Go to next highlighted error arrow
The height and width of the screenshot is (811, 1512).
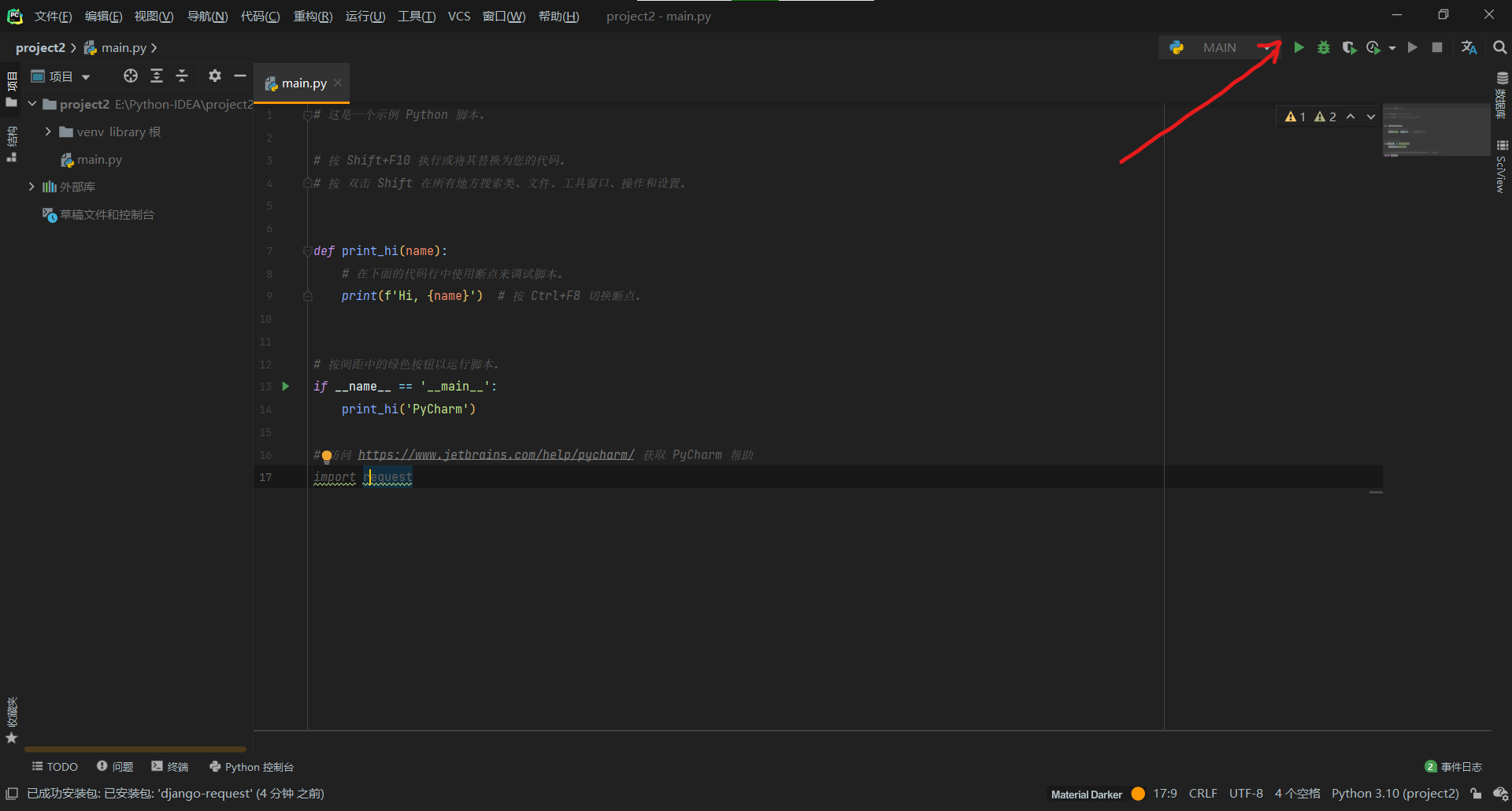point(1371,117)
